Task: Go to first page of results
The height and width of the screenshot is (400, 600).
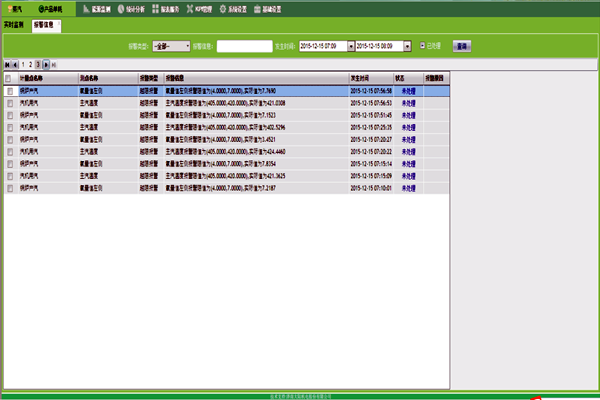Action: pyautogui.click(x=7, y=63)
